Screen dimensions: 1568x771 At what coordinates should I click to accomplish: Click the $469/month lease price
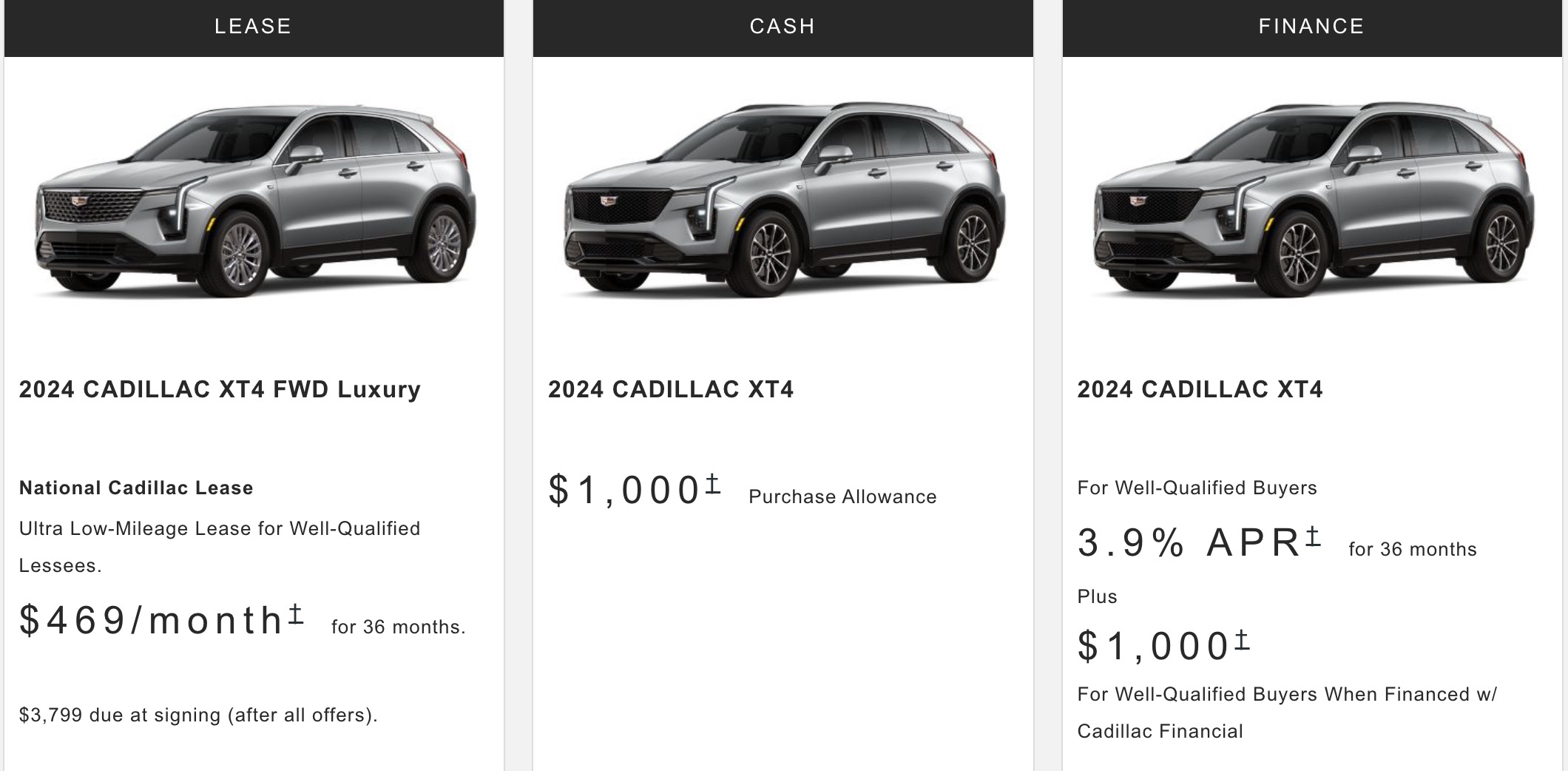tap(152, 620)
